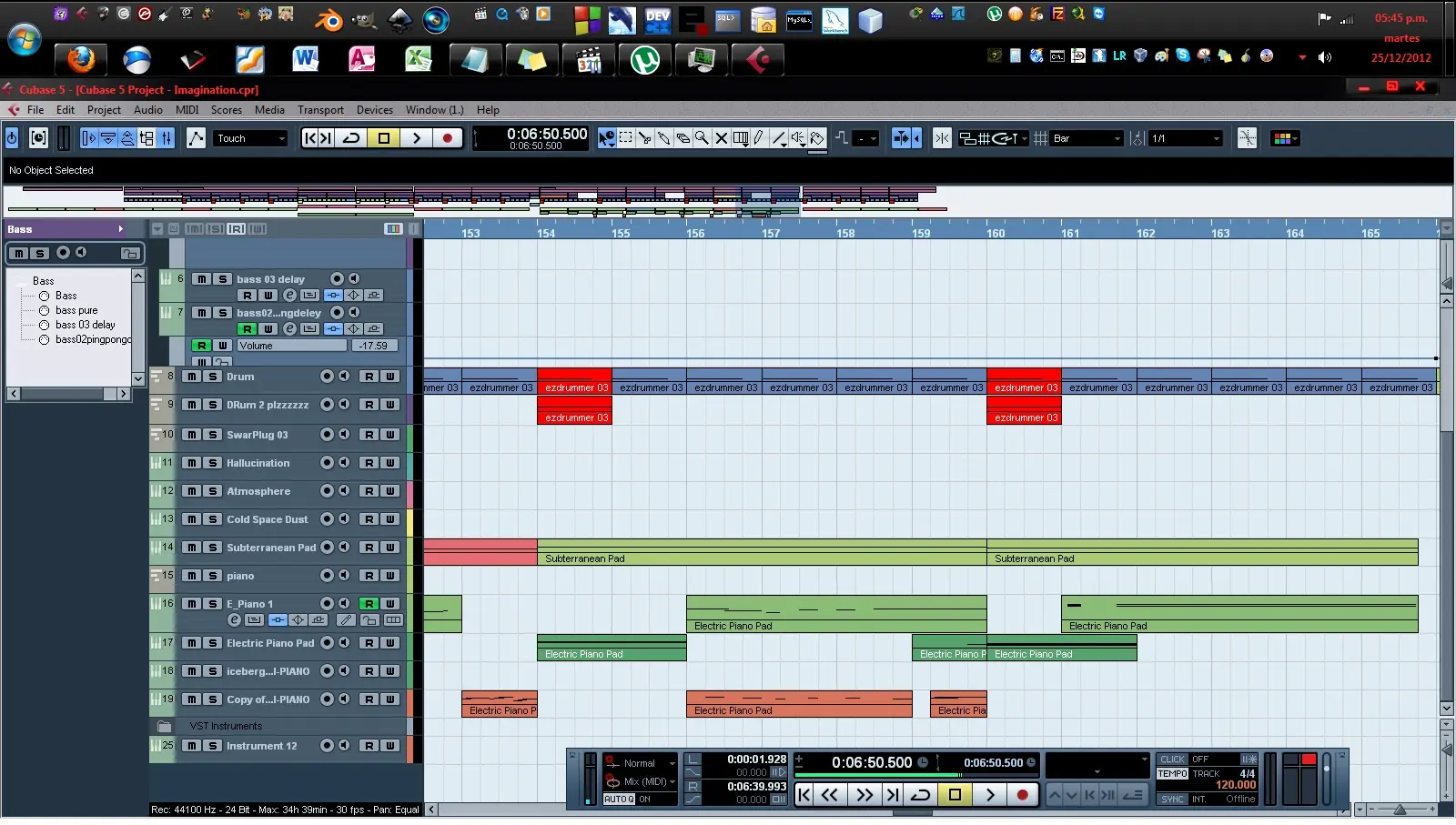Click Rewind in the transport panel

click(x=829, y=795)
